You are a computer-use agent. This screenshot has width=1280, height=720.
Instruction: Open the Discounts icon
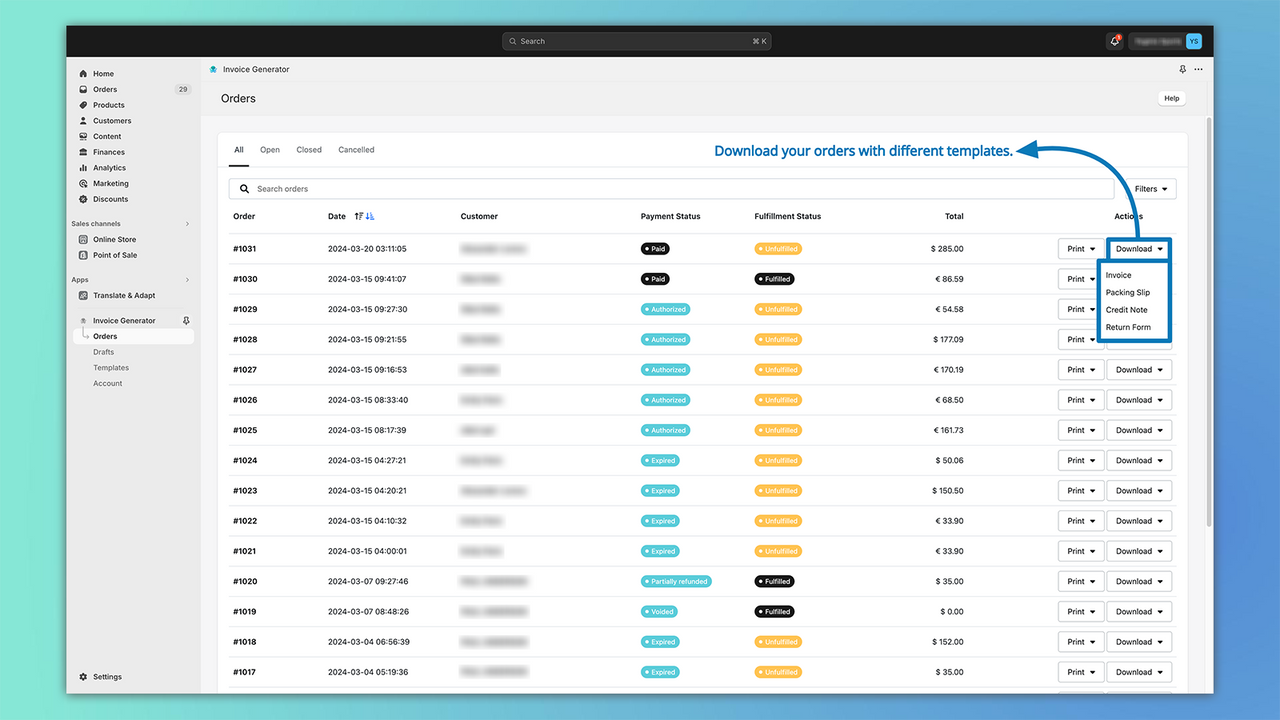click(84, 199)
